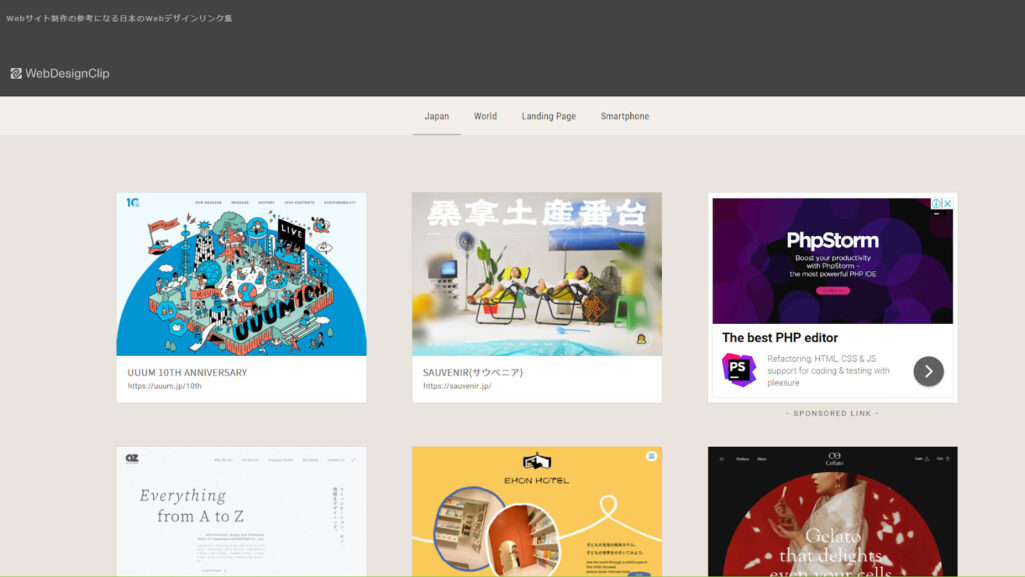The height and width of the screenshot is (577, 1025).
Task: Open the SAUVENIR site thumbnail
Action: (537, 274)
